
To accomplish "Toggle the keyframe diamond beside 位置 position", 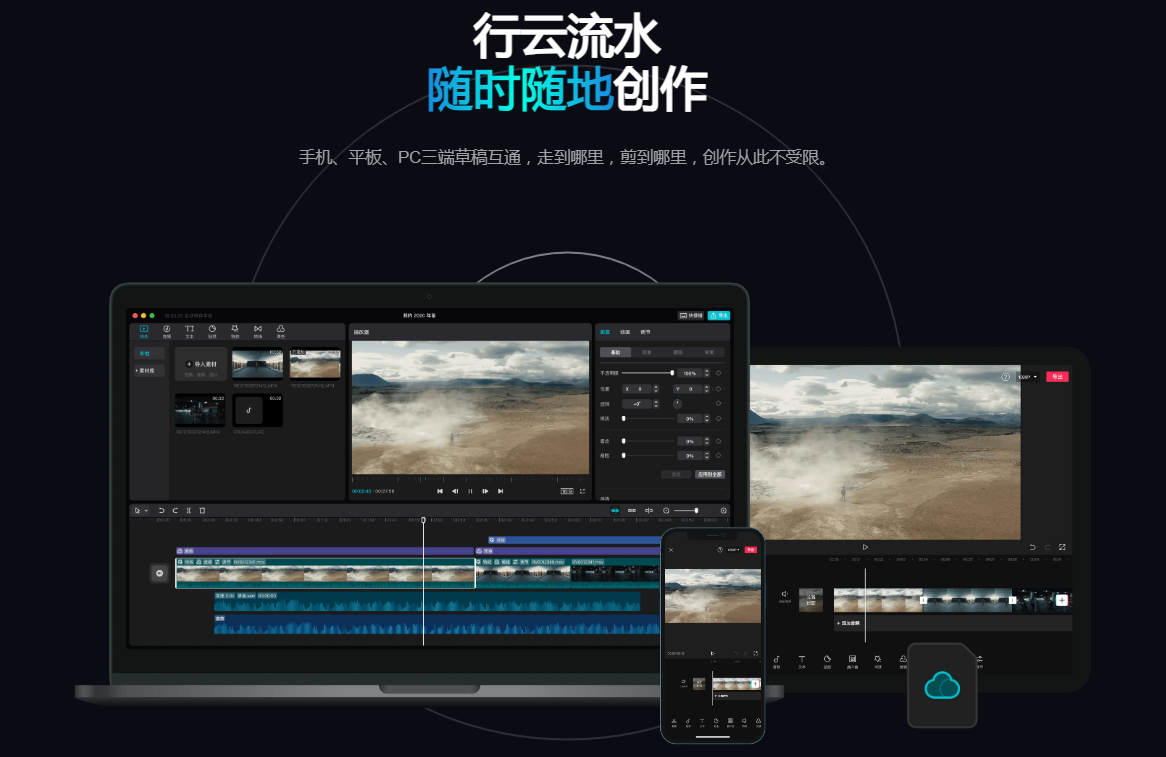I will (x=718, y=389).
